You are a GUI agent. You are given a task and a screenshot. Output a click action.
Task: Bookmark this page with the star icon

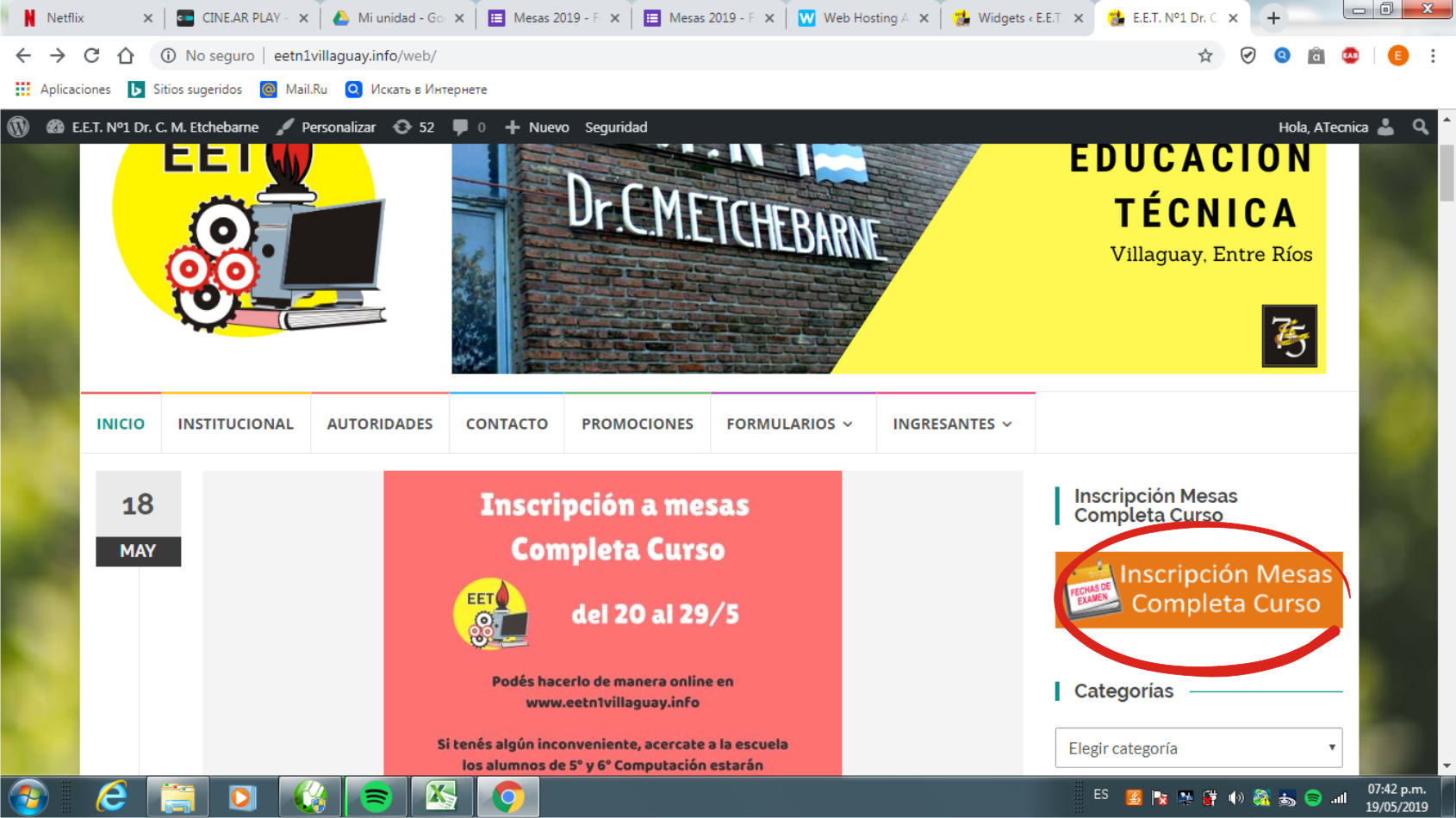pyautogui.click(x=1204, y=56)
